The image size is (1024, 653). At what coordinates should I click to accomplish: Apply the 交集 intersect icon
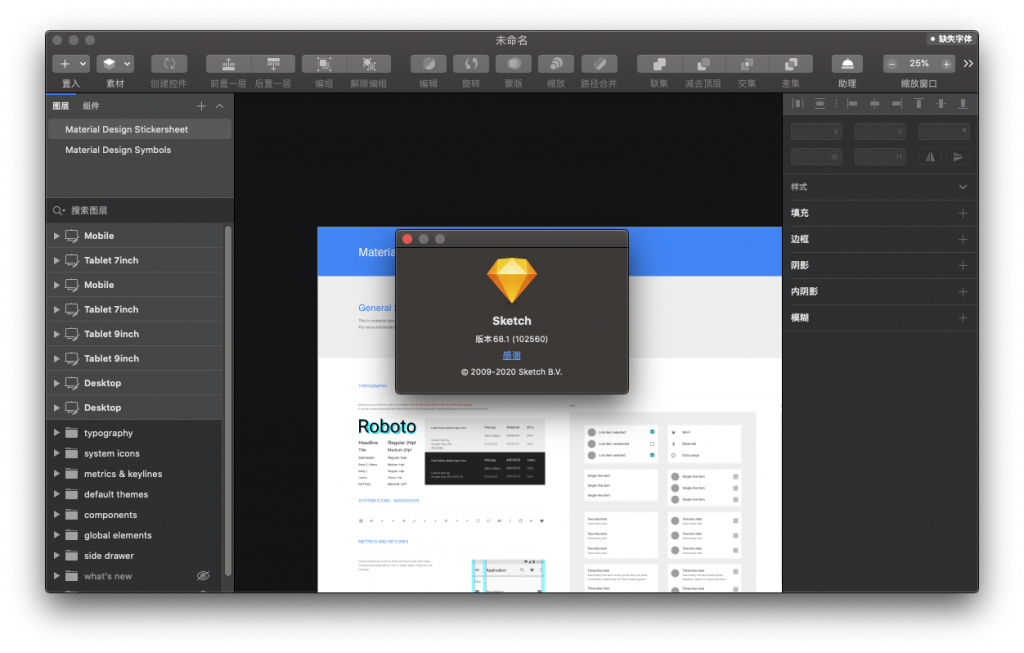pyautogui.click(x=747, y=63)
